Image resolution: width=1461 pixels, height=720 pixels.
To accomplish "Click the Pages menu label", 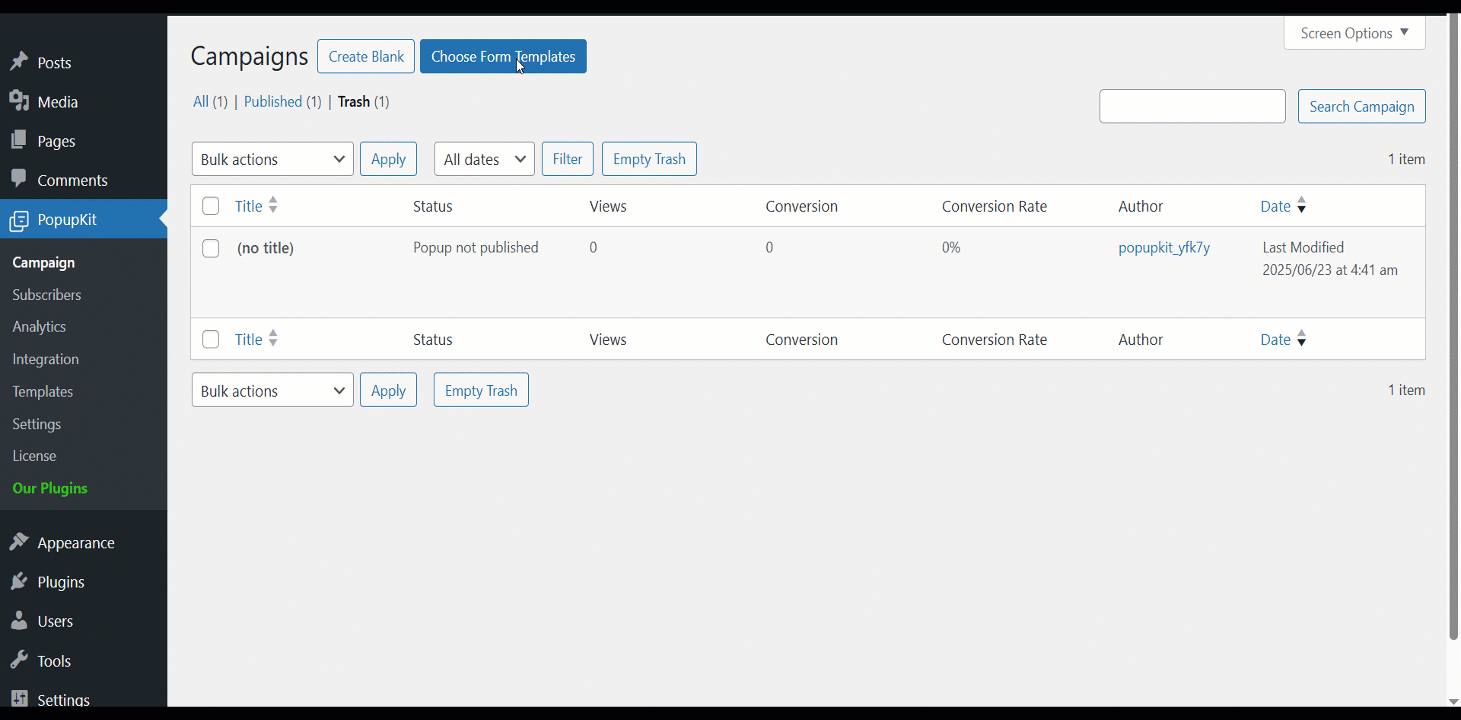I will coord(56,141).
